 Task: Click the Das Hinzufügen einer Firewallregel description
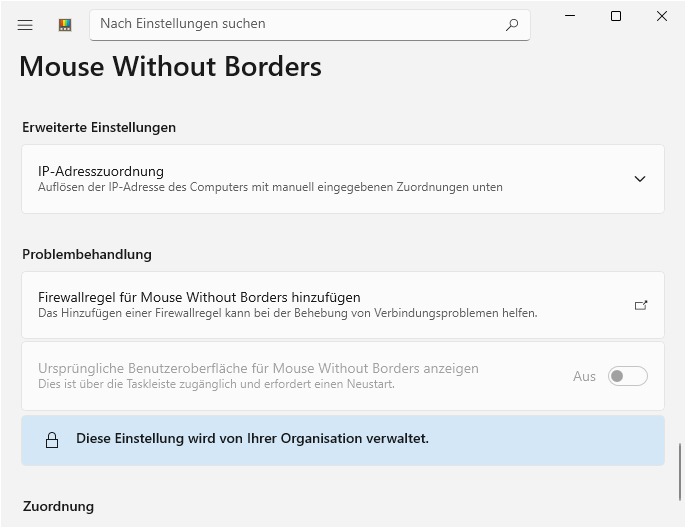(288, 313)
